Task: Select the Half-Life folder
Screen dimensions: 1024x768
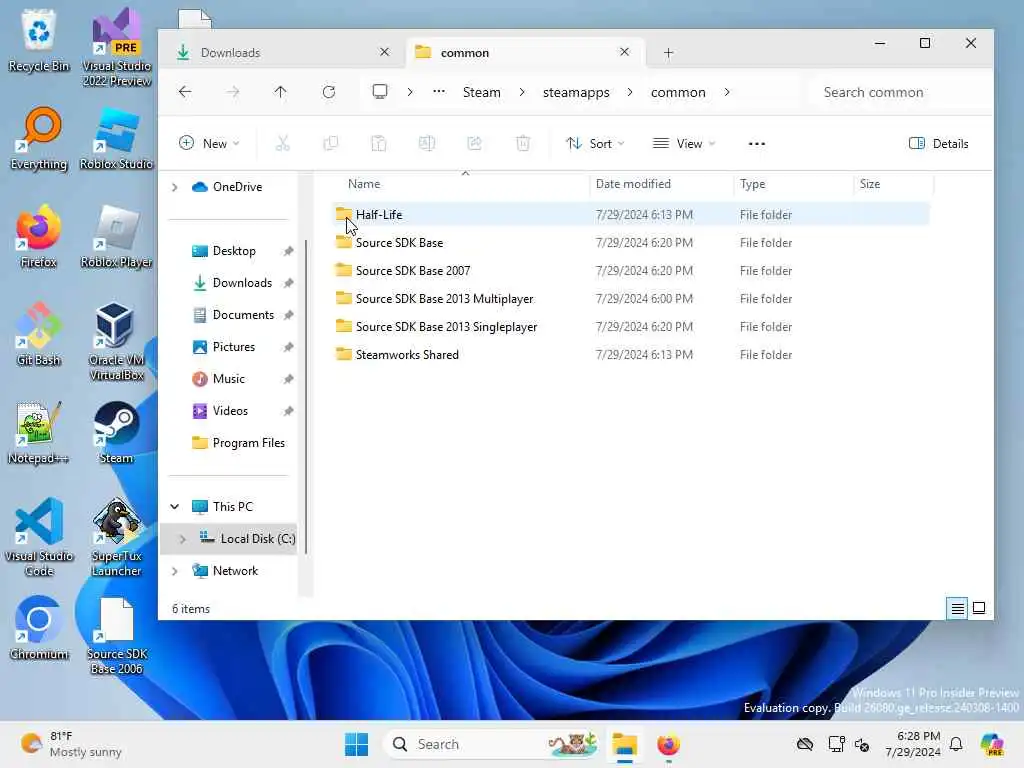Action: pos(632,215)
